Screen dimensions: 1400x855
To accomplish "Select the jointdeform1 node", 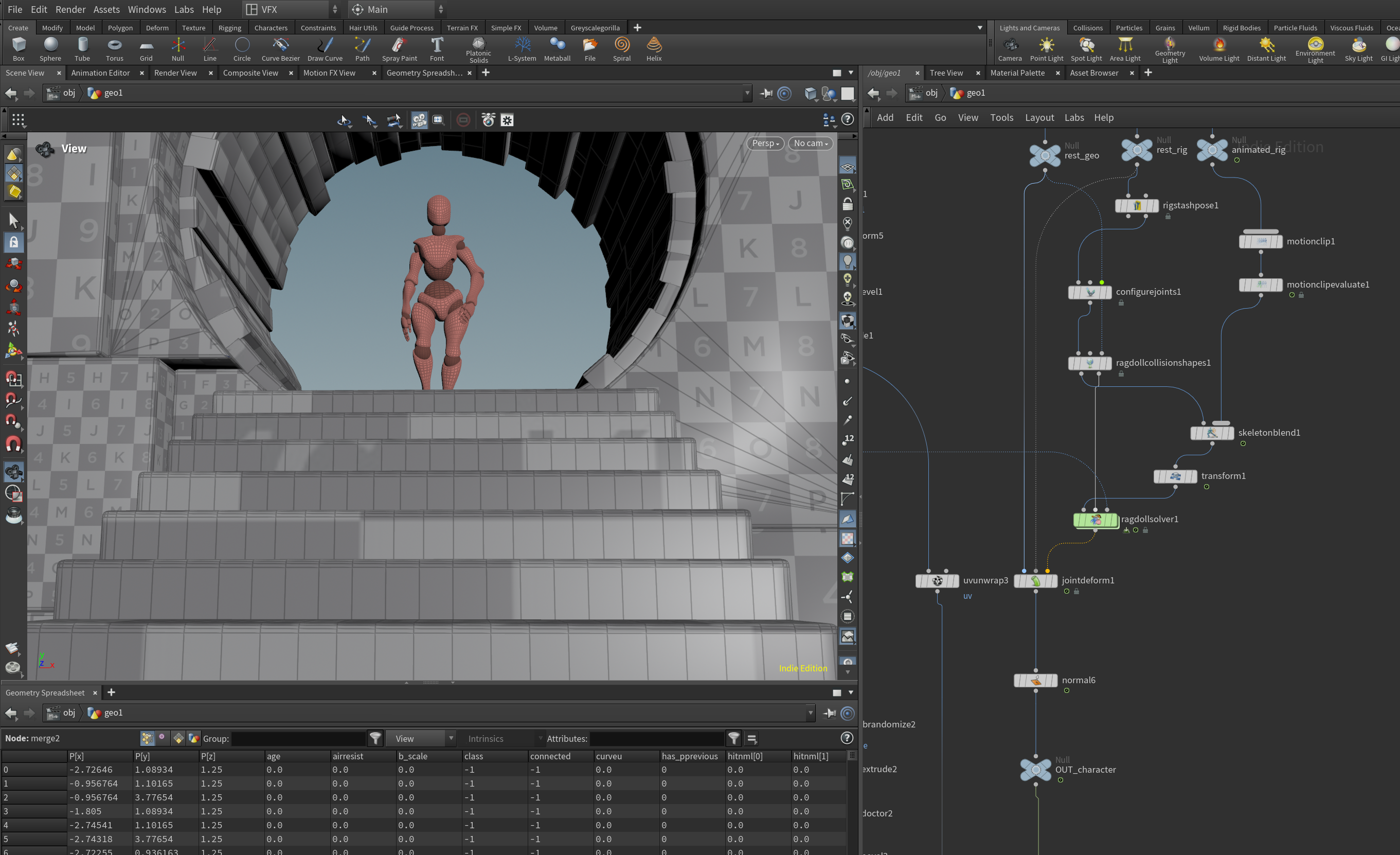I will coord(1036,580).
